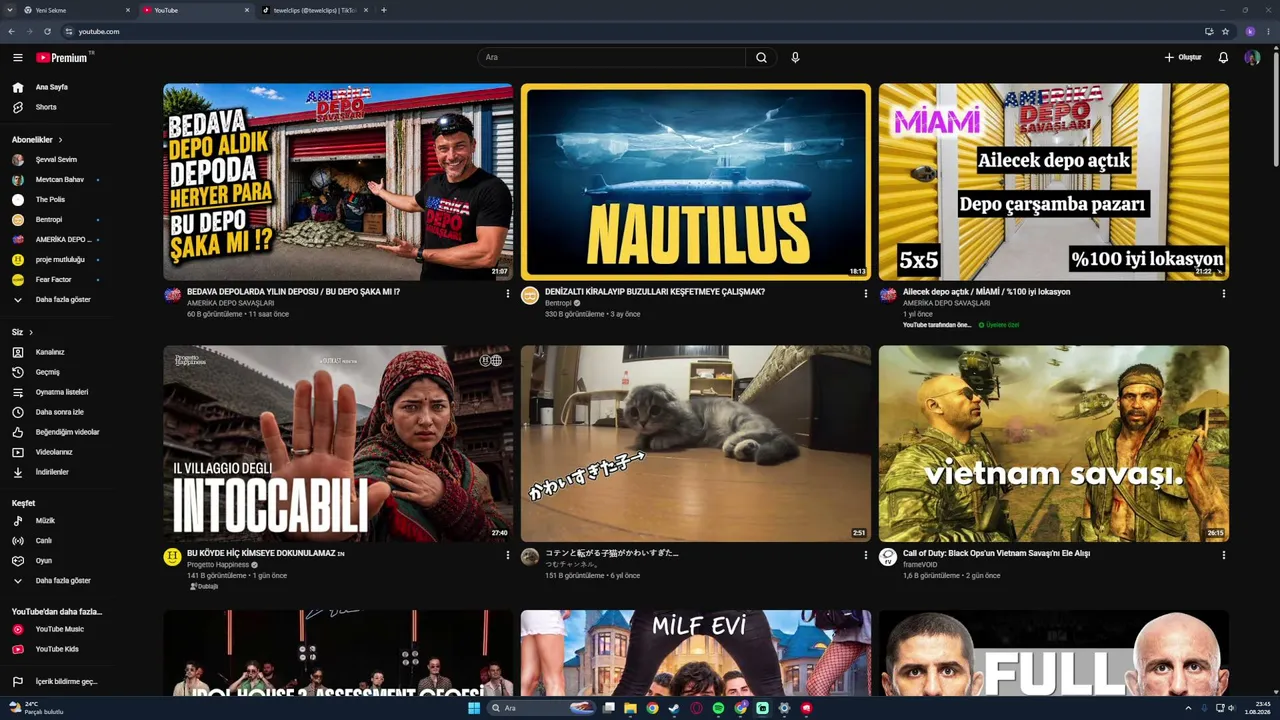Close the Yeni Sekme tab
Screen dimensions: 1280x720
tap(128, 10)
